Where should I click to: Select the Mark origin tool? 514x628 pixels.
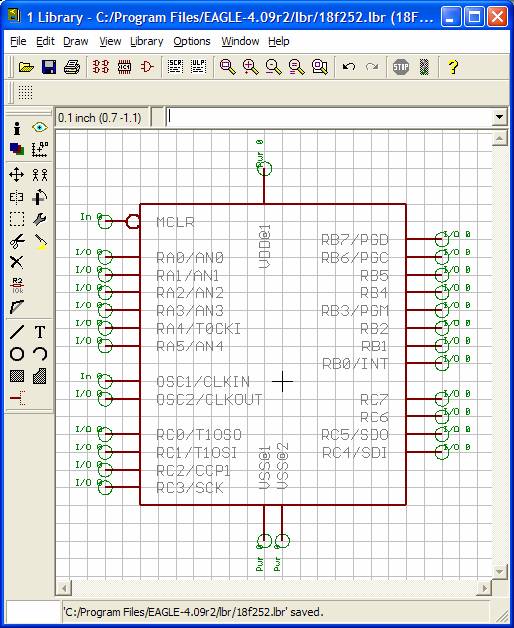[x=40, y=149]
